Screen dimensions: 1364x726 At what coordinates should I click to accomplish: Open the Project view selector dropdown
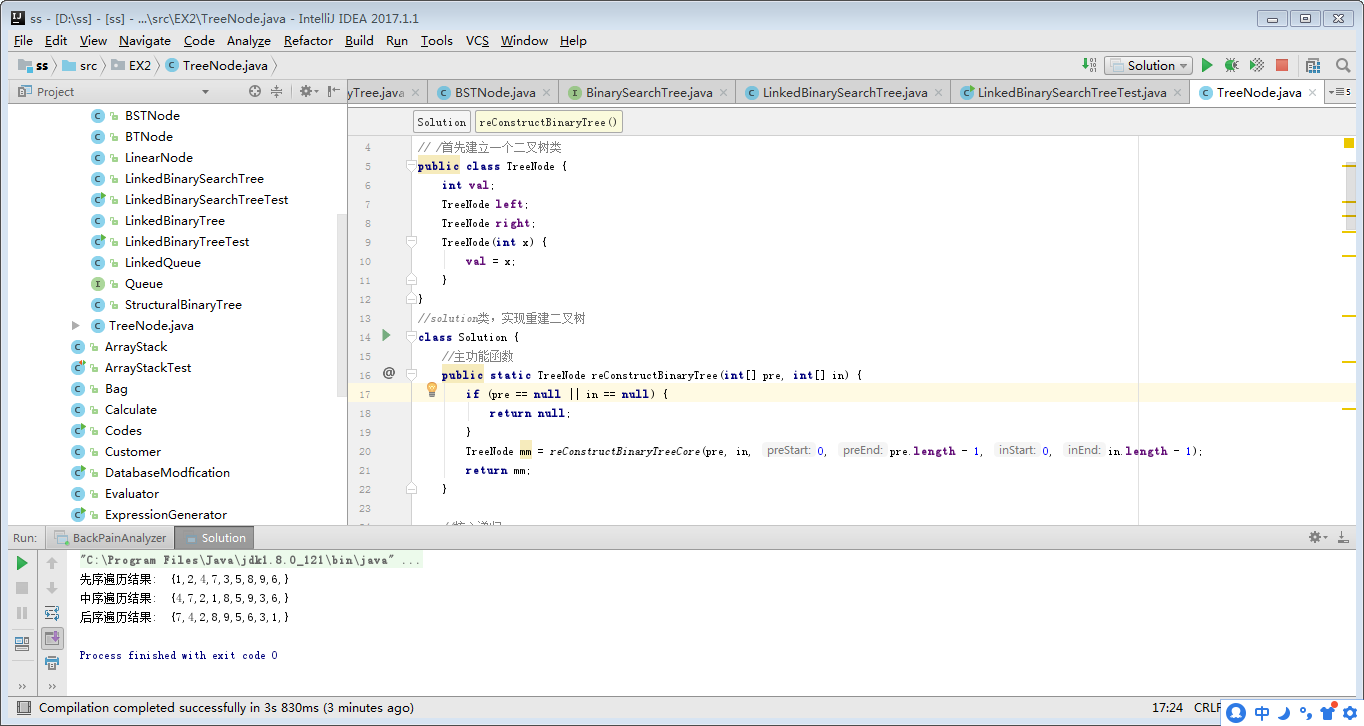(205, 91)
